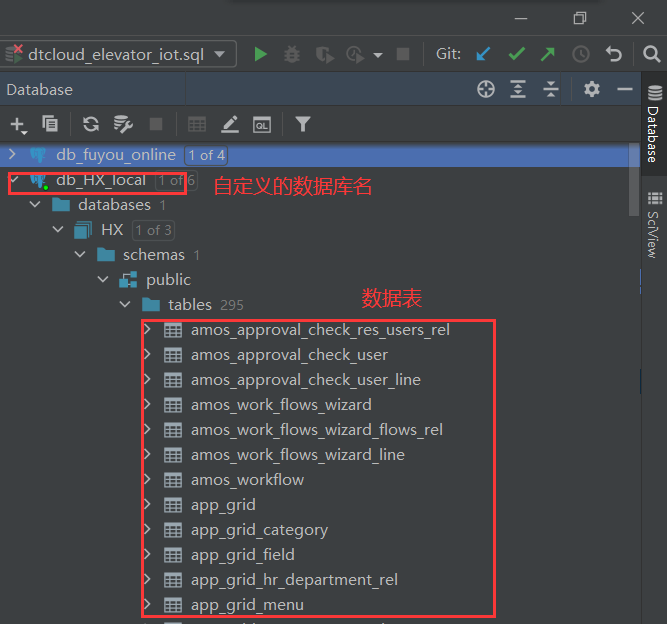
Task: Add new data source plus button
Action: coord(18,125)
